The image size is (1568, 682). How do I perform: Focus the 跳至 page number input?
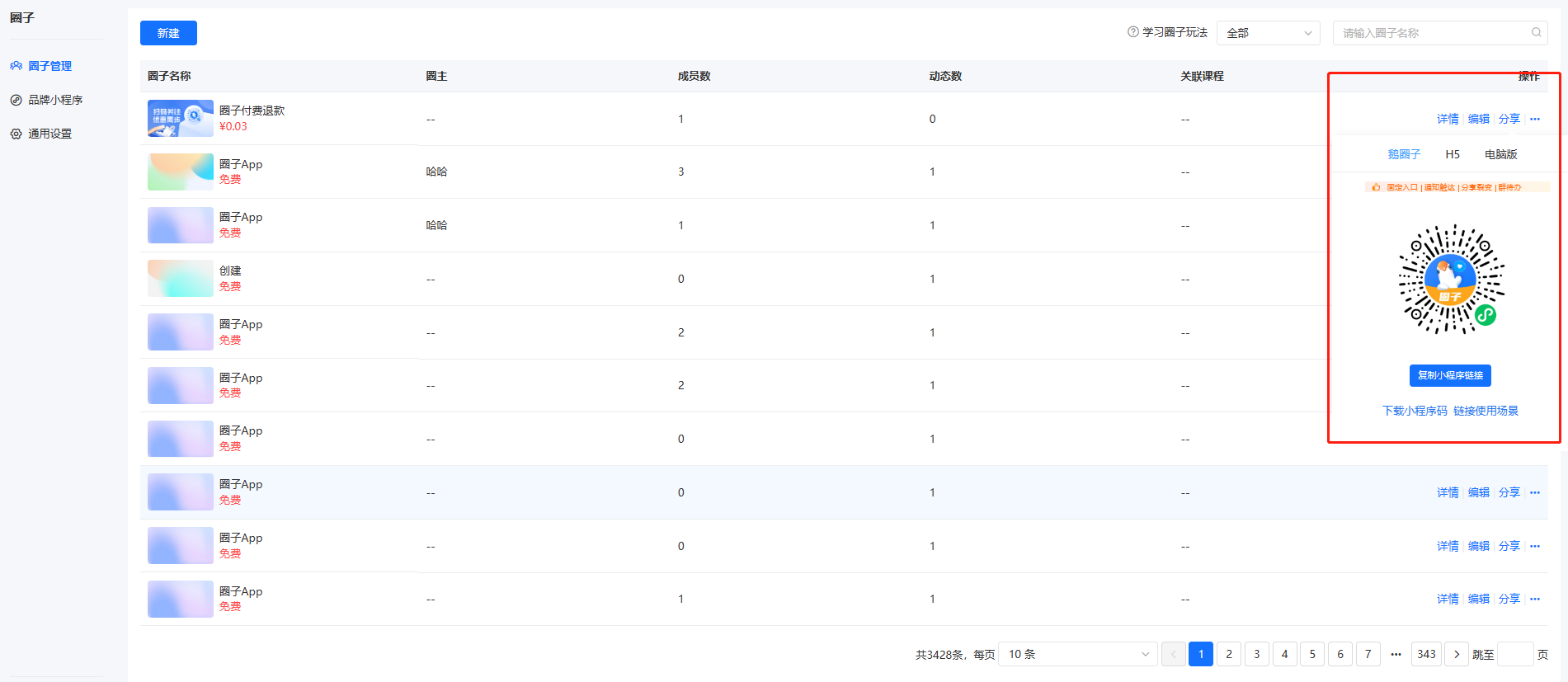[x=1515, y=654]
